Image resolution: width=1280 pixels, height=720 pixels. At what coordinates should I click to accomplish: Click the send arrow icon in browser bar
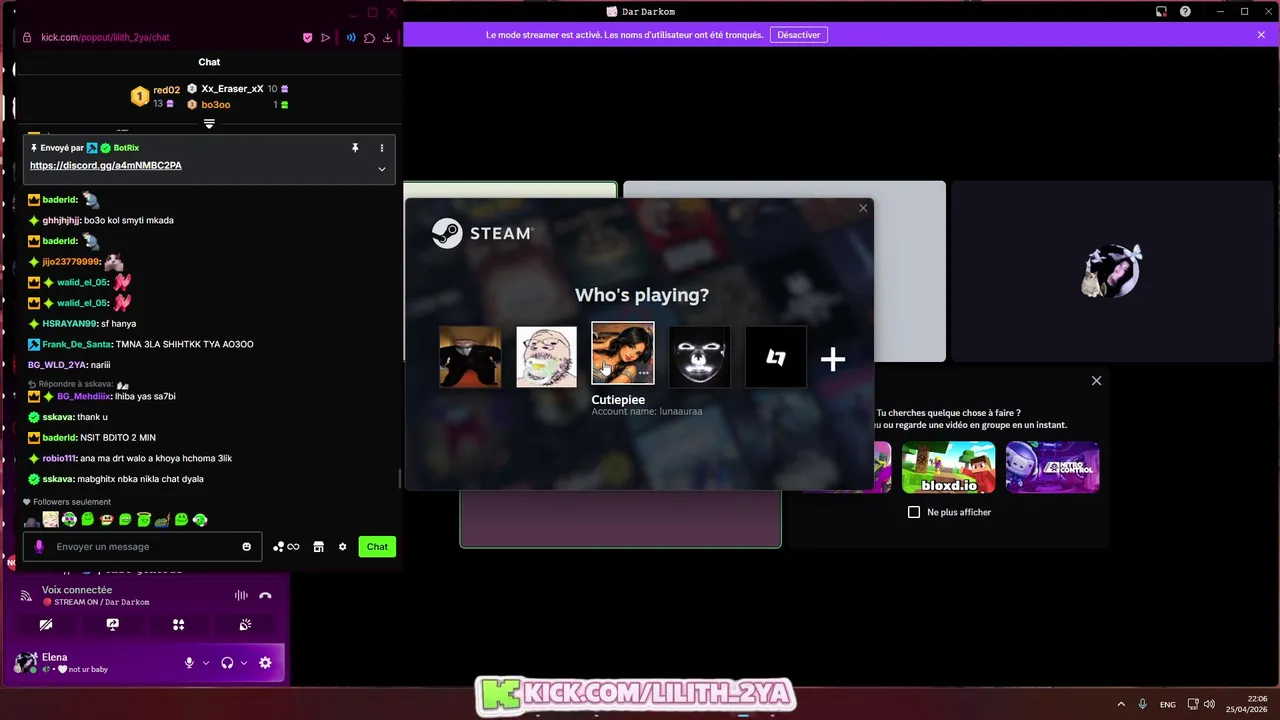pyautogui.click(x=326, y=38)
